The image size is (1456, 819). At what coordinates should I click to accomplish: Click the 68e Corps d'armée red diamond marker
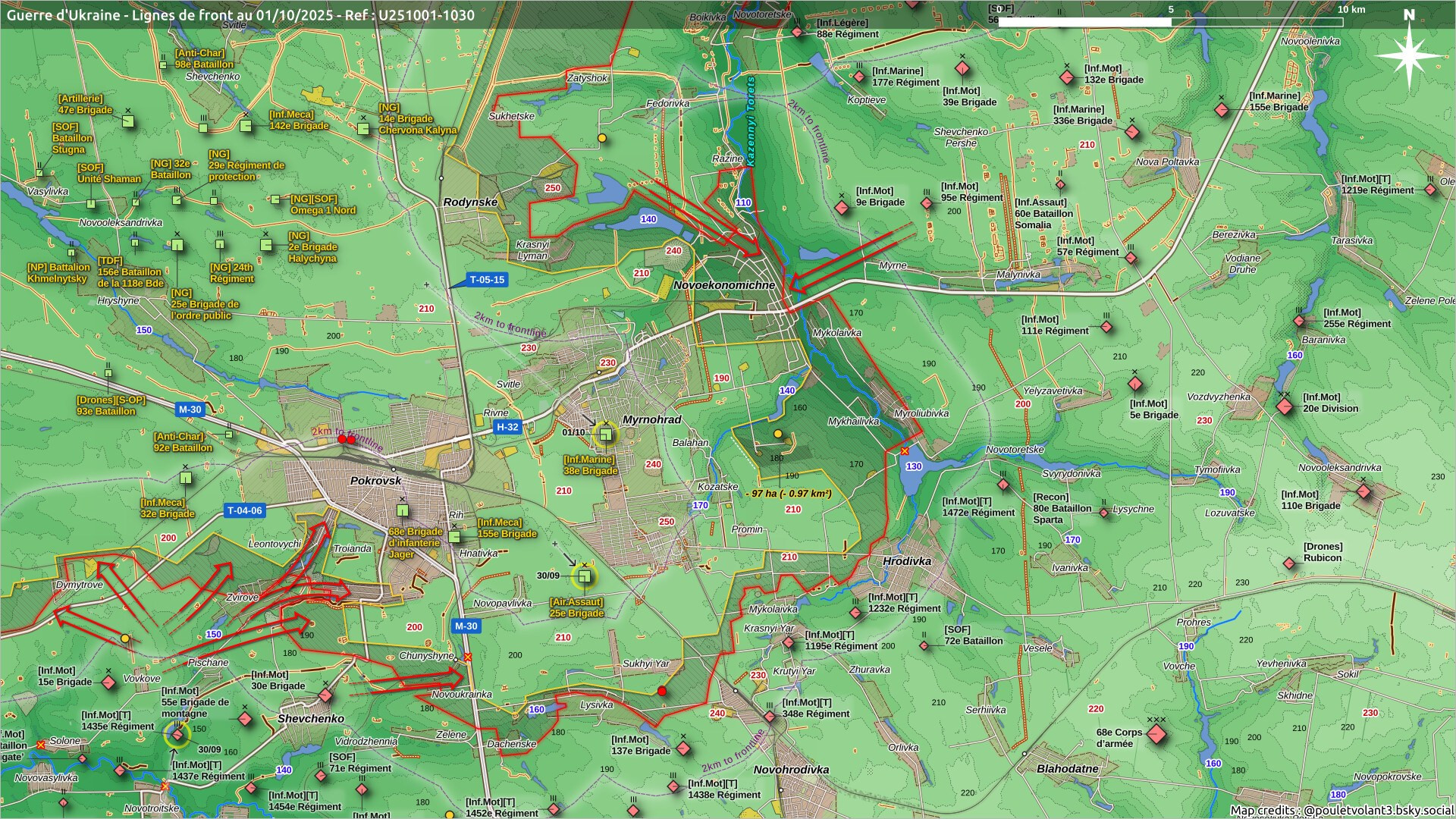tap(1156, 733)
